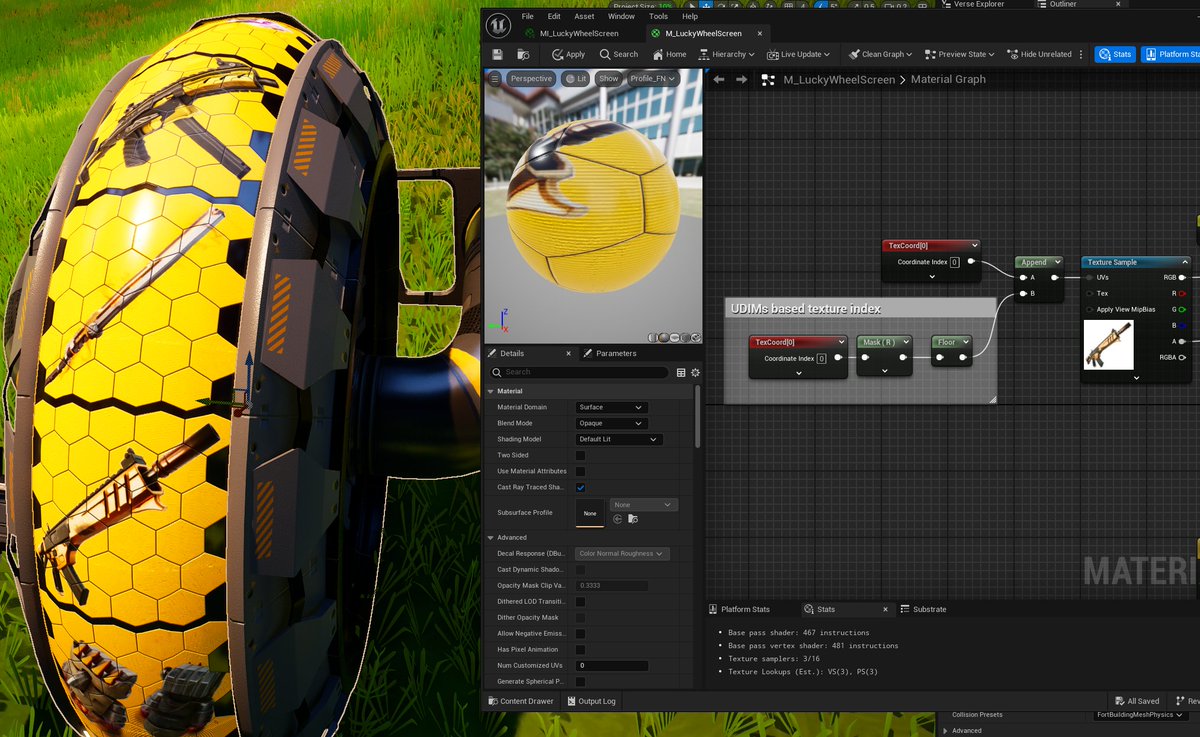
Task: Click the Lit view mode button
Action: (575, 78)
